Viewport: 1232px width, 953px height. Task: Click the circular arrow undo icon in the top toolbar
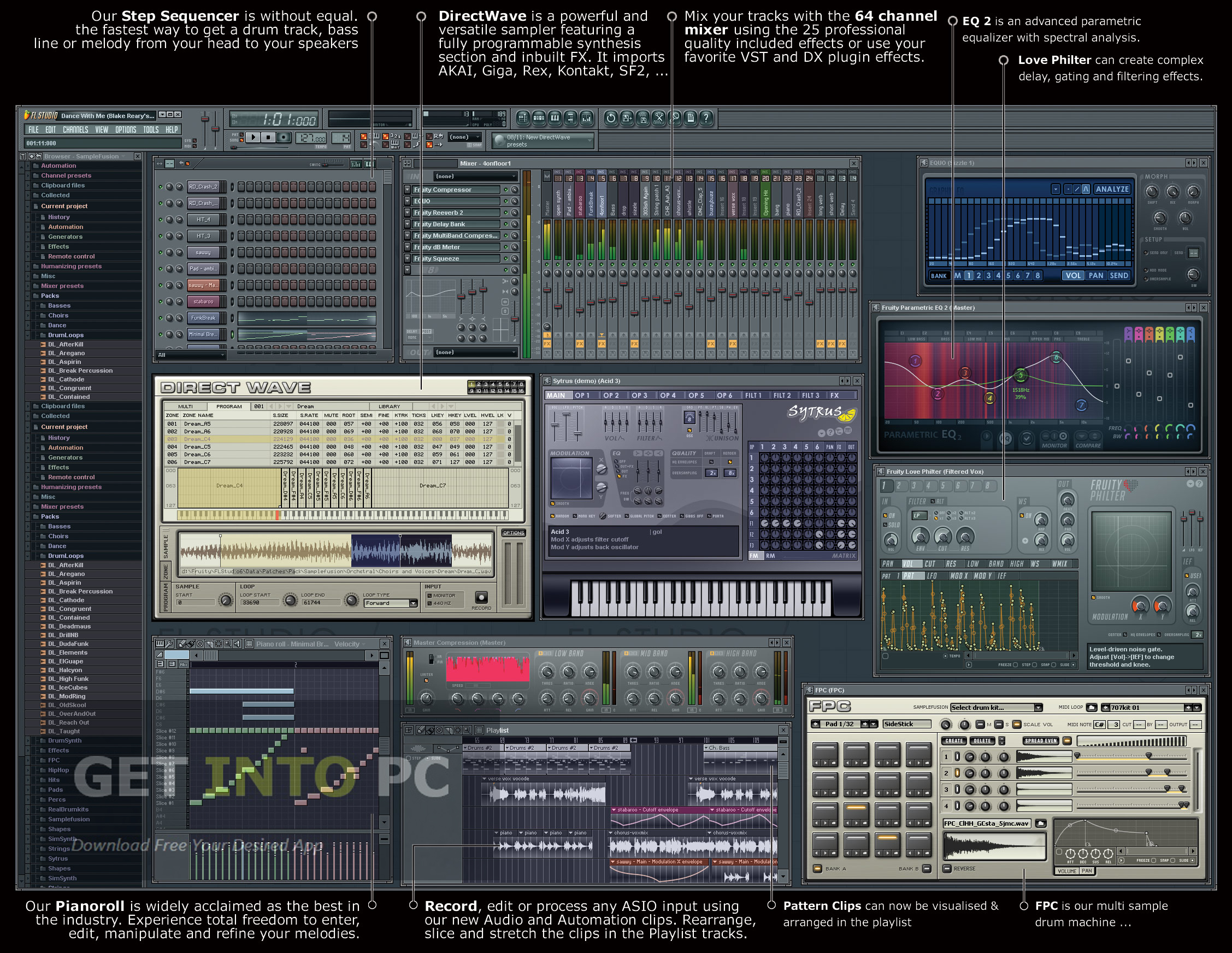tap(611, 118)
